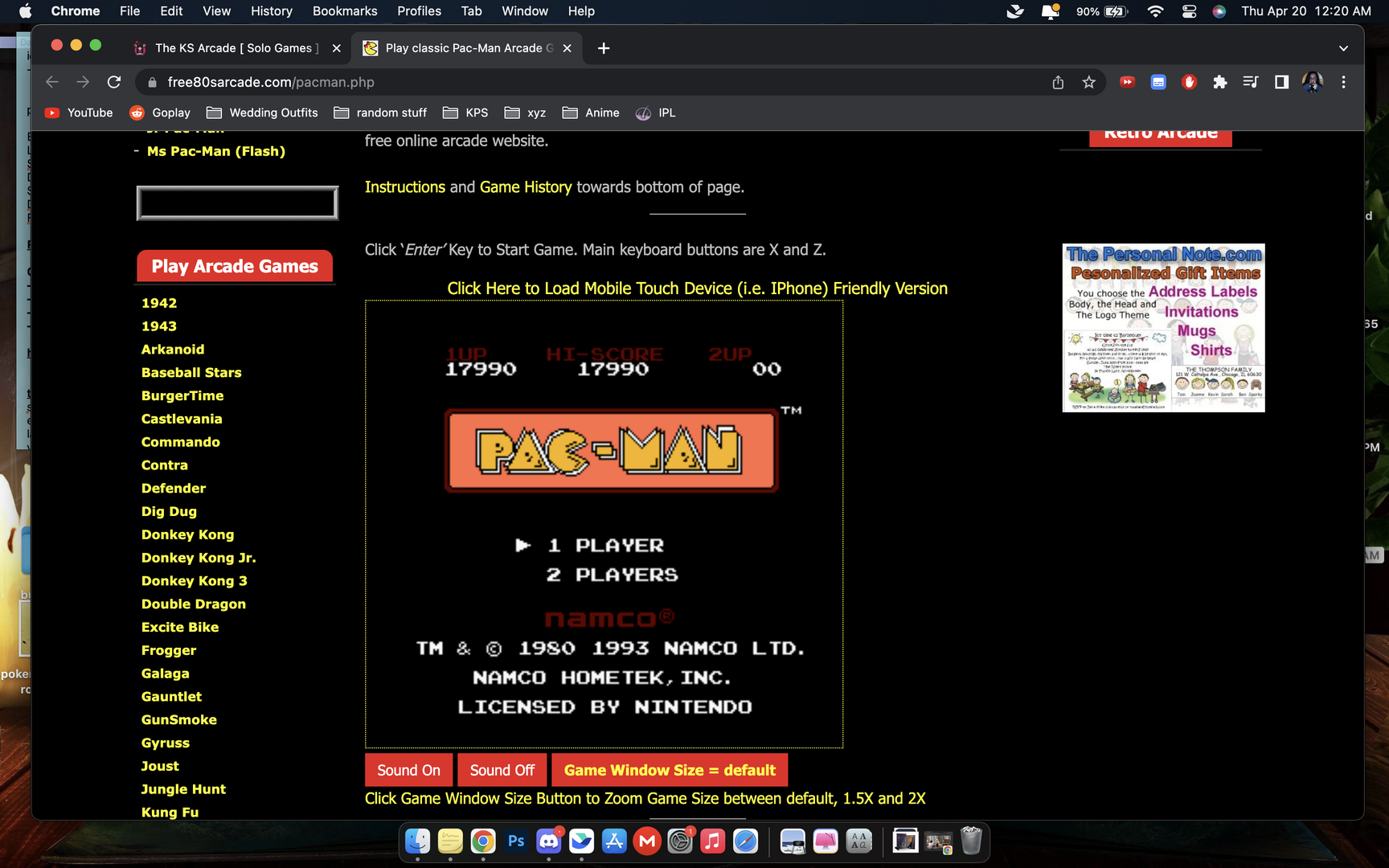Click the empty search box in sidebar
The height and width of the screenshot is (868, 1389).
(x=237, y=203)
